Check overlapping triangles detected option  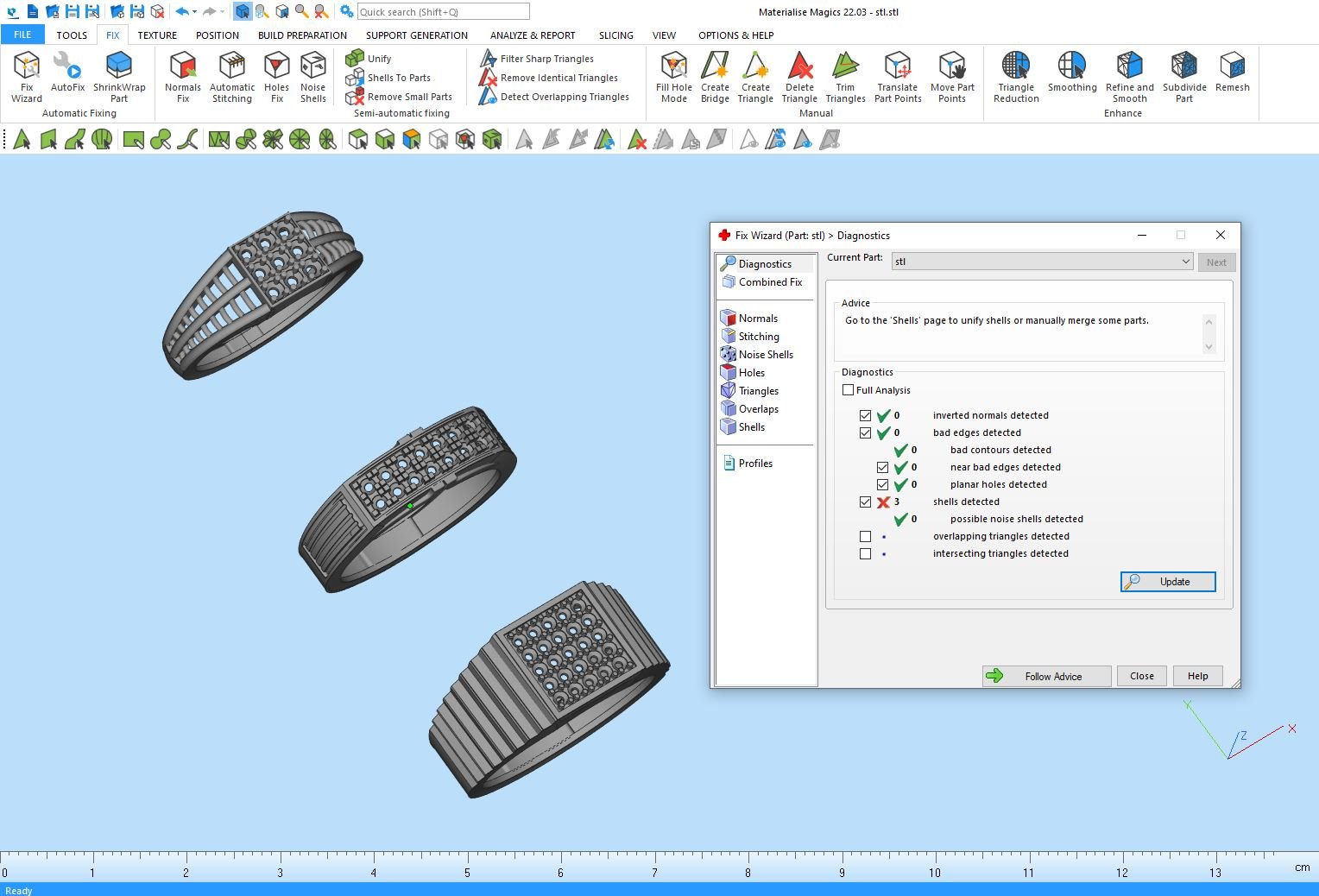(x=866, y=536)
